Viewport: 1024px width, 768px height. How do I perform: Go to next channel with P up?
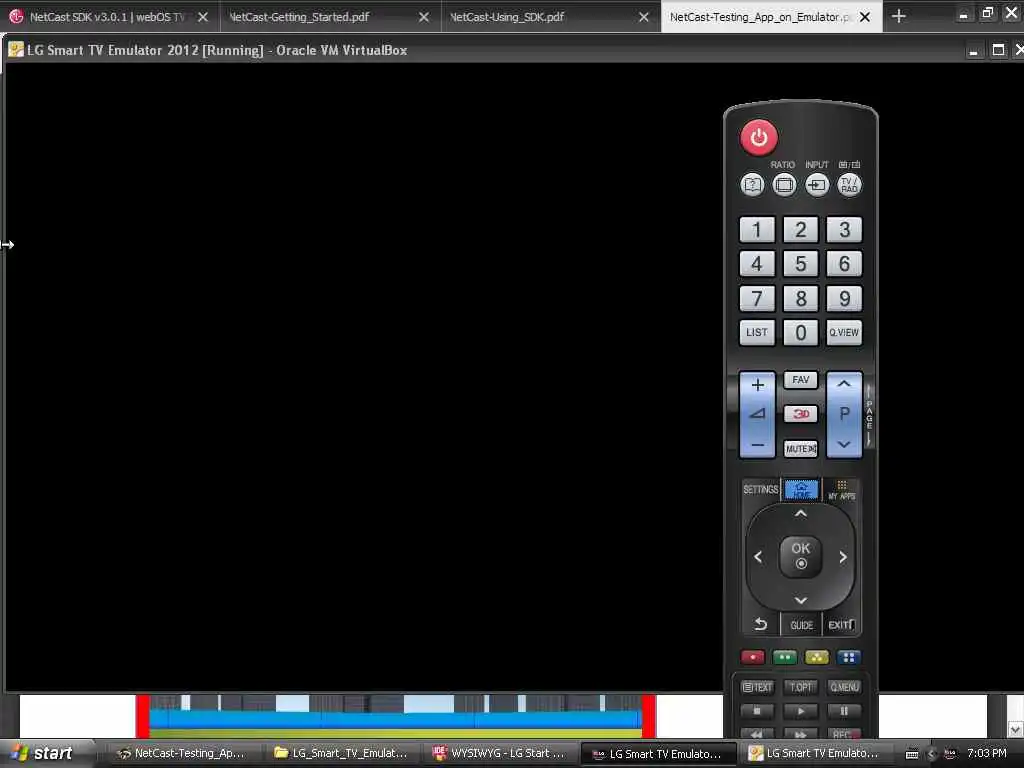tap(844, 385)
